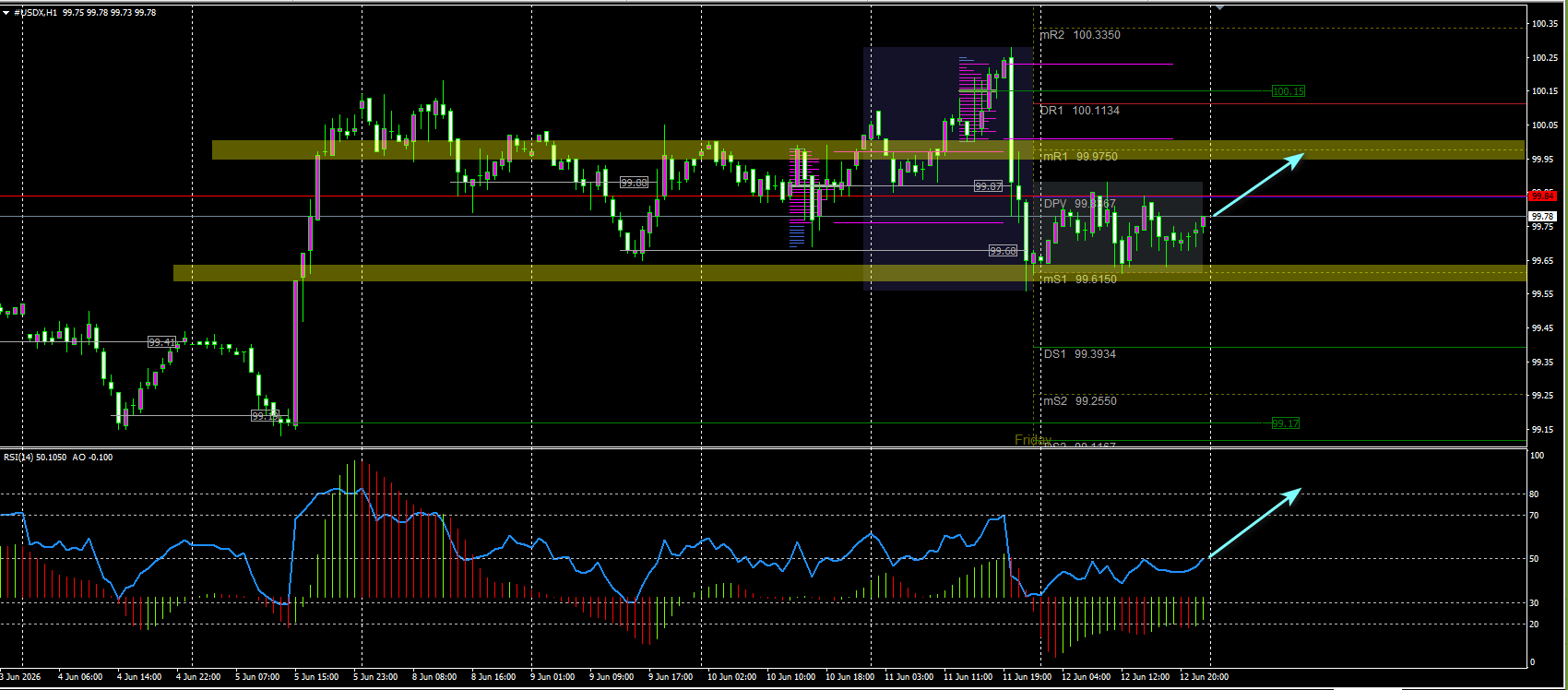Viewport: 1568px width, 690px height.
Task: Select the boxed 99.41 level label
Action: (x=161, y=342)
